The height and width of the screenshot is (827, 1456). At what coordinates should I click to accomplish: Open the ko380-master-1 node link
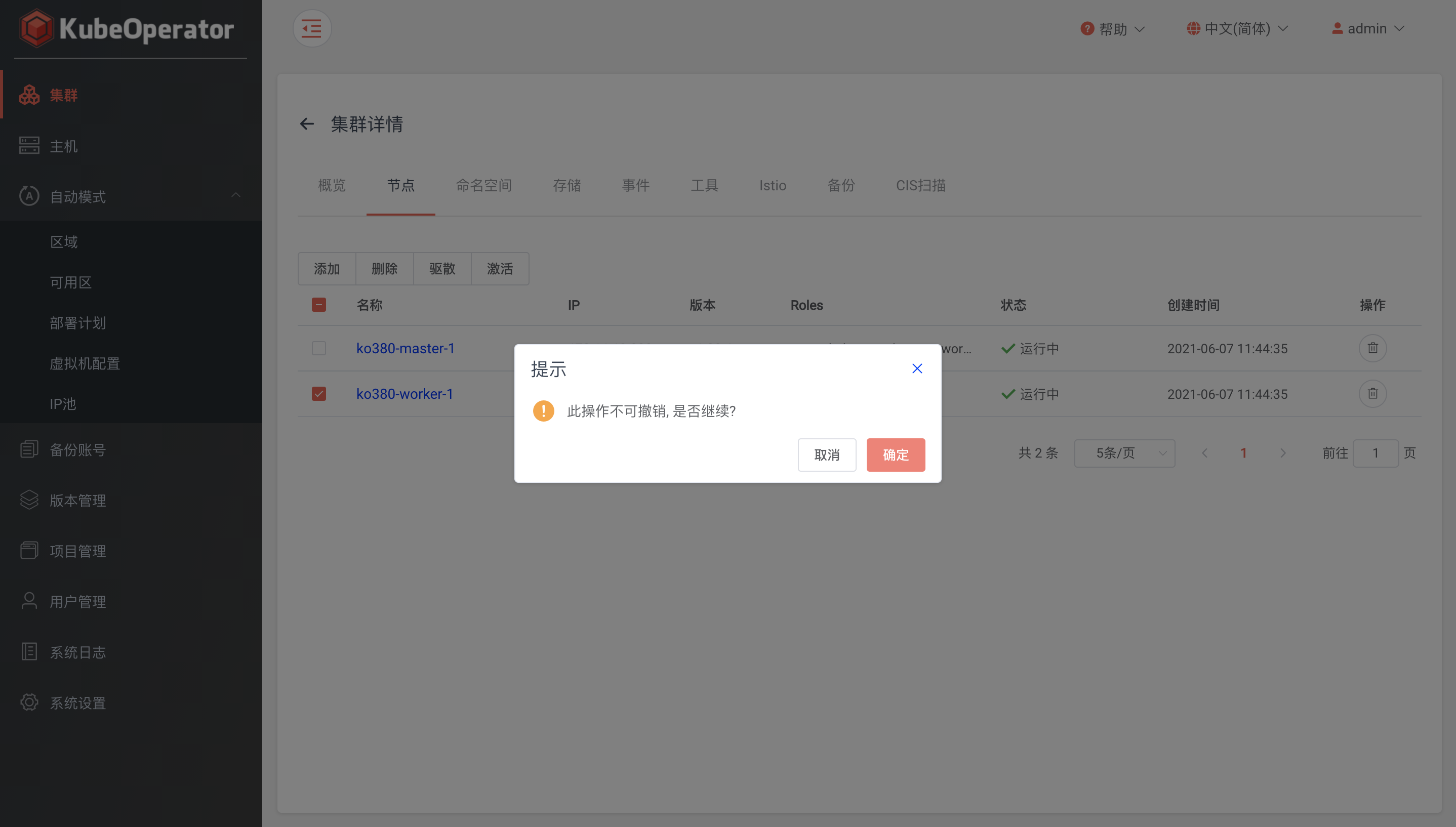(405, 348)
